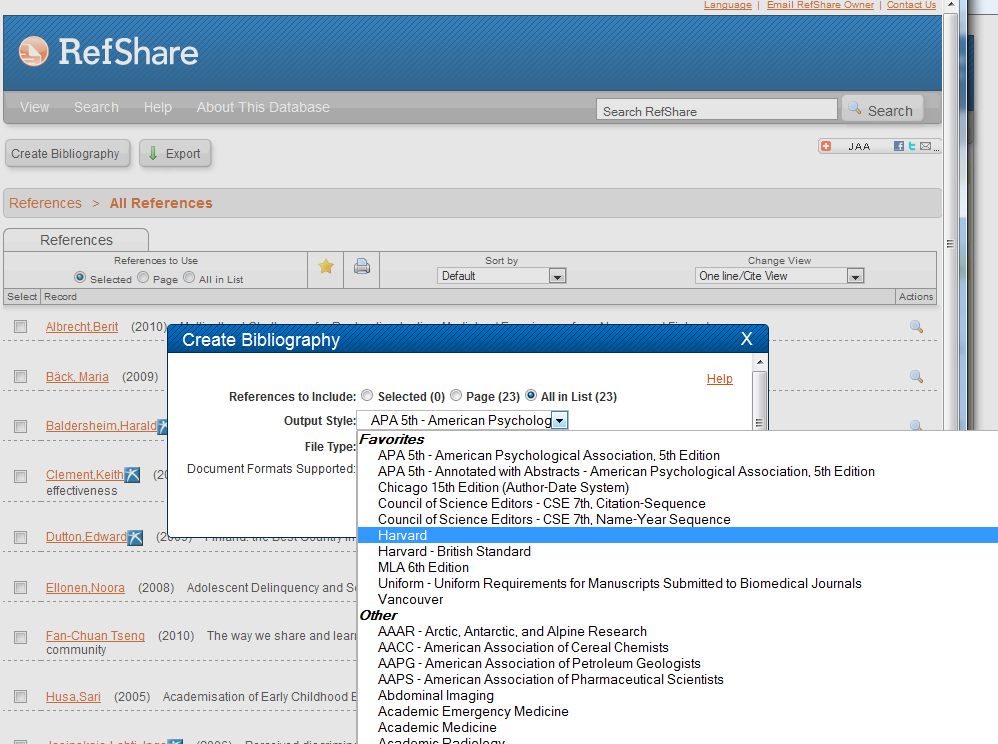Select 'Uniform Requirements for Manuscripts' style
Viewport: 998px width, 744px height.
click(x=620, y=584)
